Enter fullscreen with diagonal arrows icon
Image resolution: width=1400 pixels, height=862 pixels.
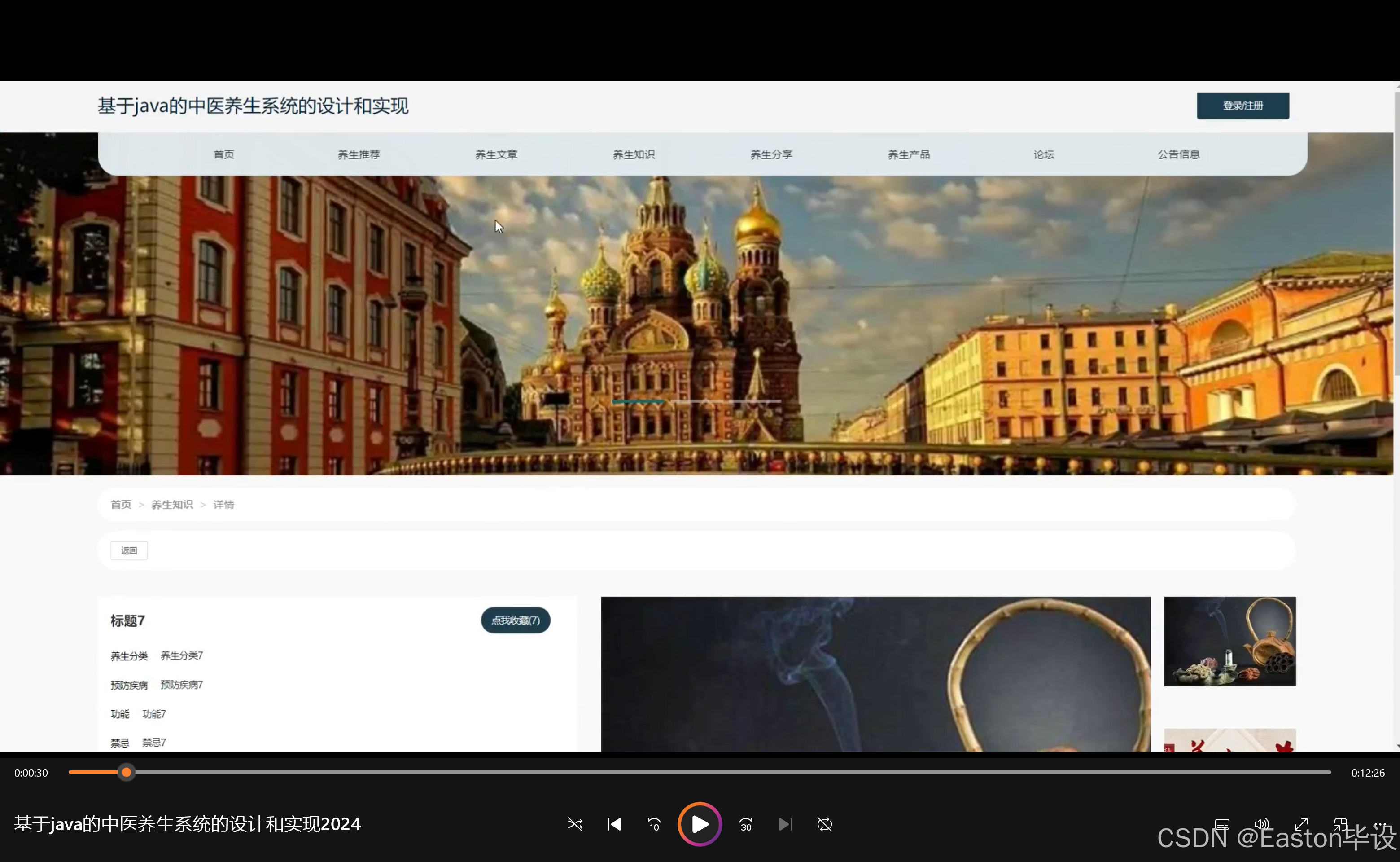coord(1301,824)
